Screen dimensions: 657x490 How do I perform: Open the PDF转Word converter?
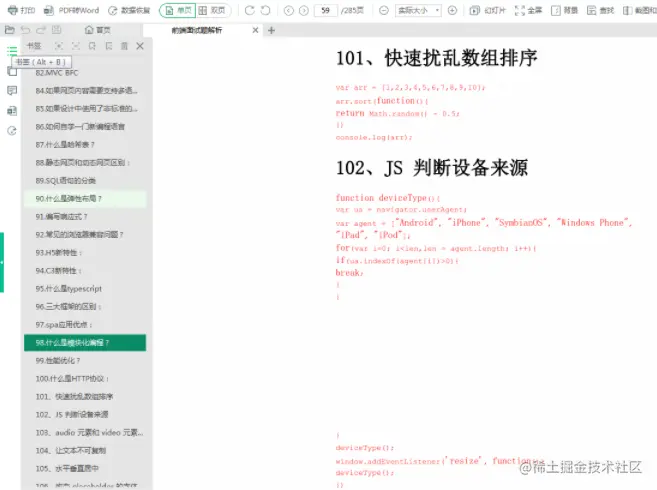[x=72, y=10]
